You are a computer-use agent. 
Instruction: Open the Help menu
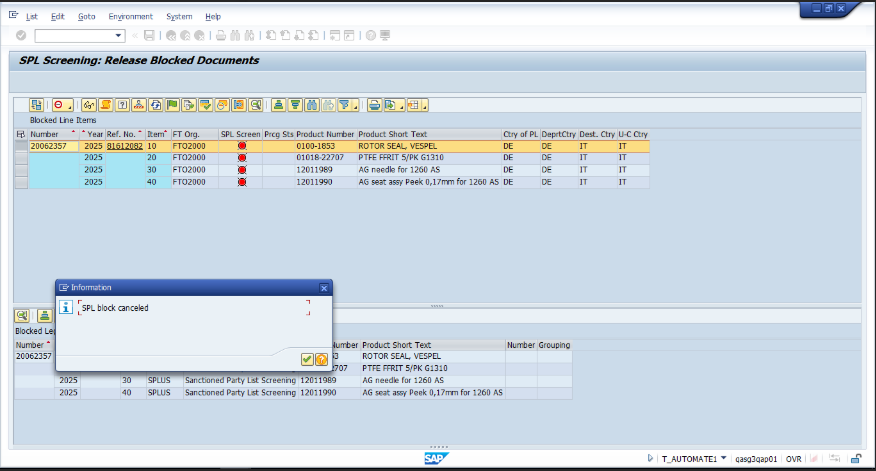pos(213,17)
